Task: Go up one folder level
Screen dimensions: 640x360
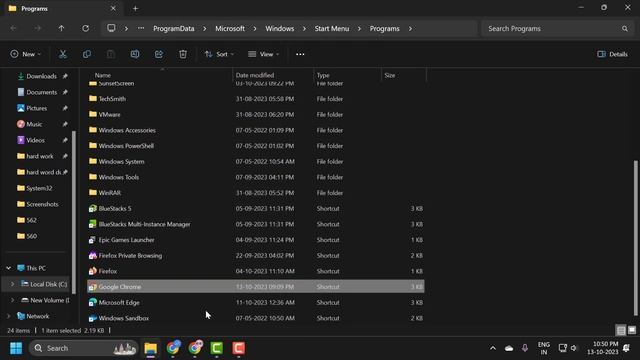Action: [x=61, y=28]
